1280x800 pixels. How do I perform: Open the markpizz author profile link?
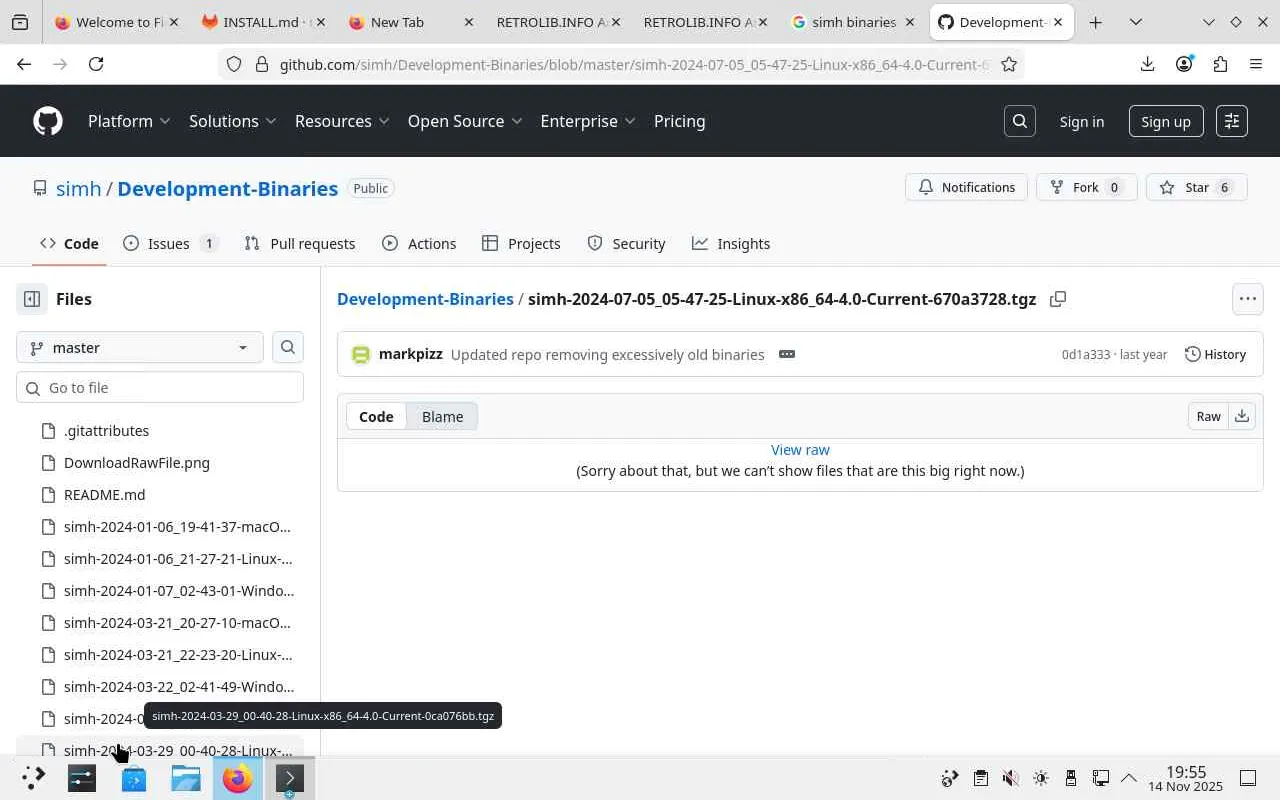point(410,354)
